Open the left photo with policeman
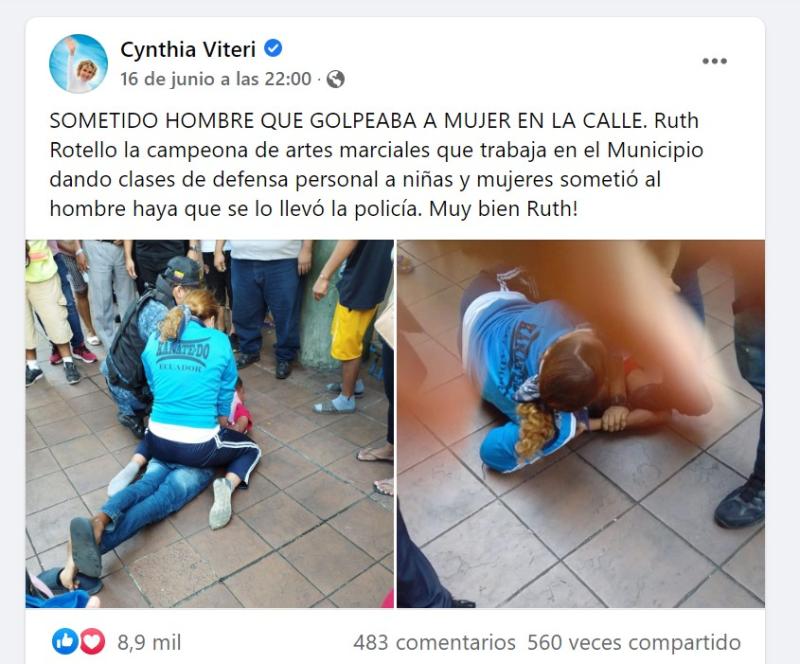Screen dimensions: 800x664 point(210,424)
